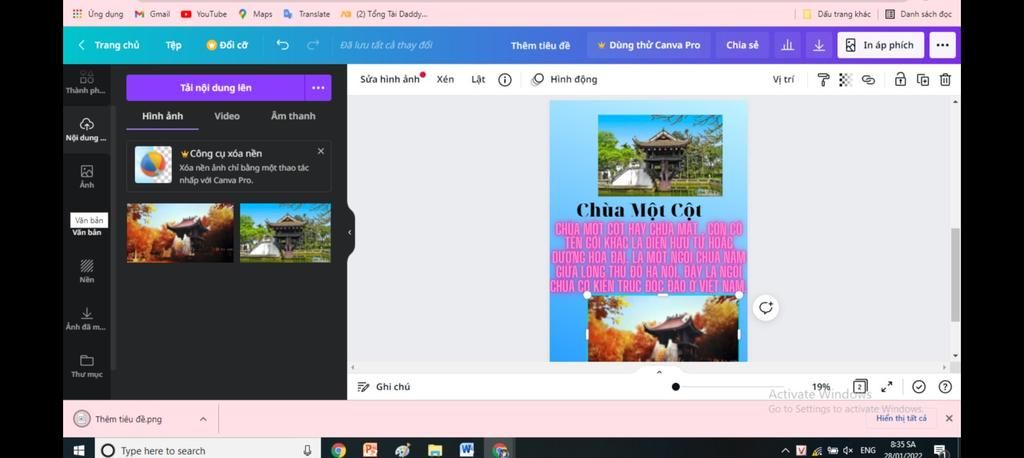Open the page grid view icon
Image resolution: width=1024 pixels, height=458 pixels.
coord(860,387)
